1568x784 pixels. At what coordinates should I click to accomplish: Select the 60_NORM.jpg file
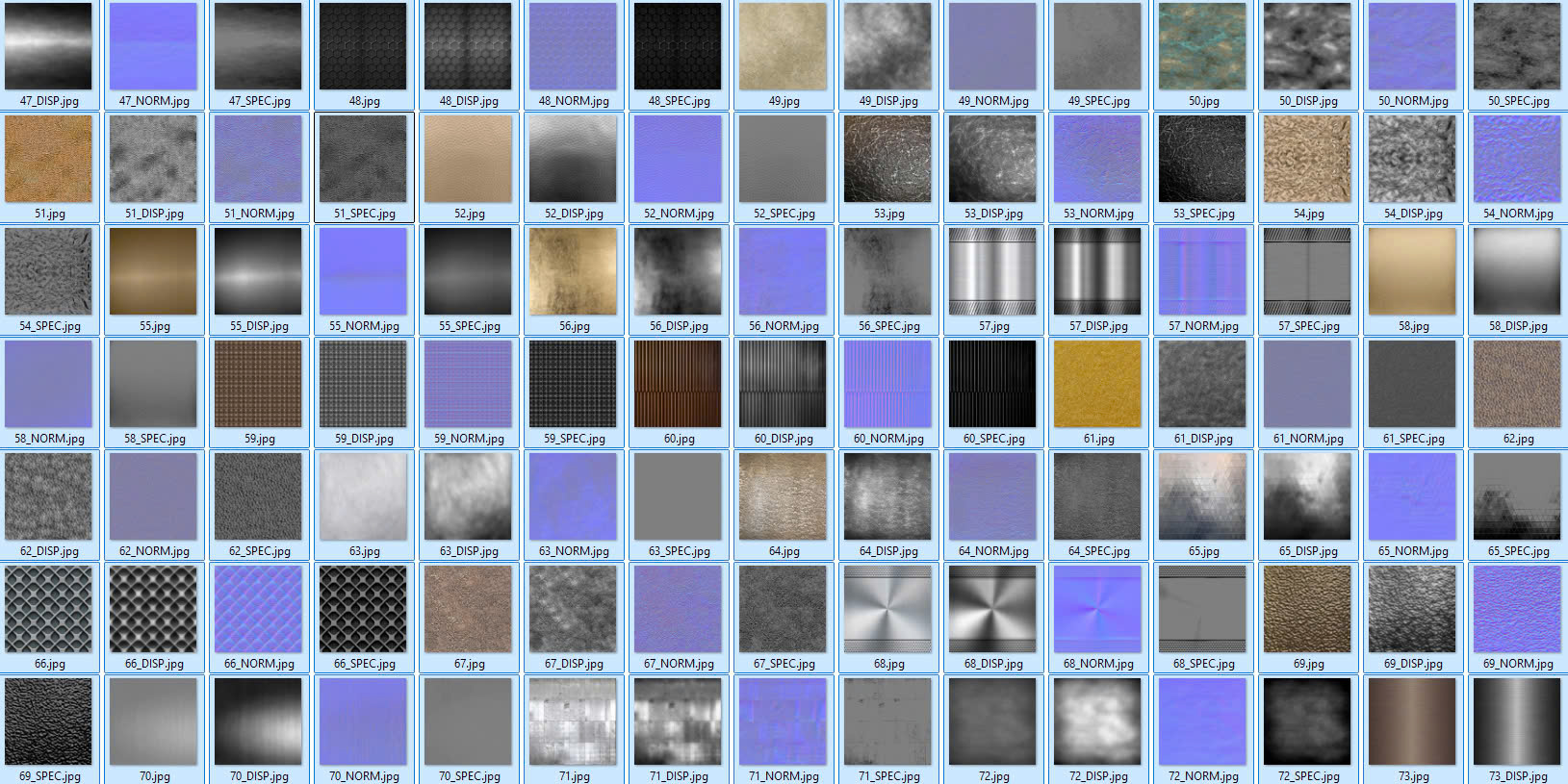[887, 384]
